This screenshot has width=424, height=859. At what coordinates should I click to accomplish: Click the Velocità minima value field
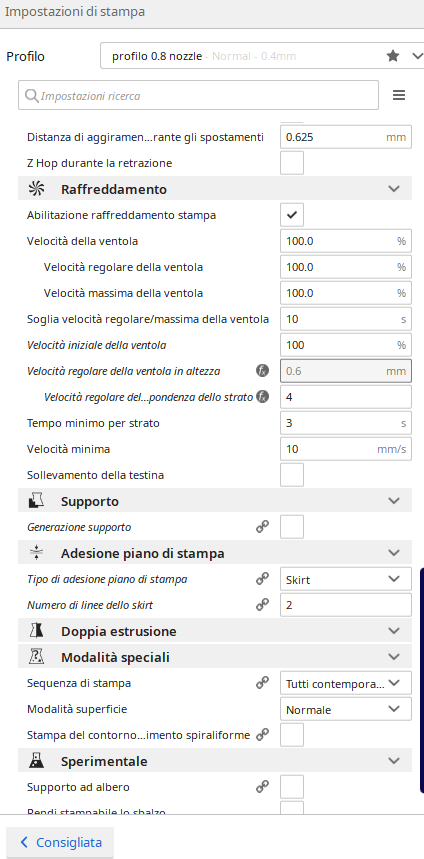pyautogui.click(x=346, y=449)
